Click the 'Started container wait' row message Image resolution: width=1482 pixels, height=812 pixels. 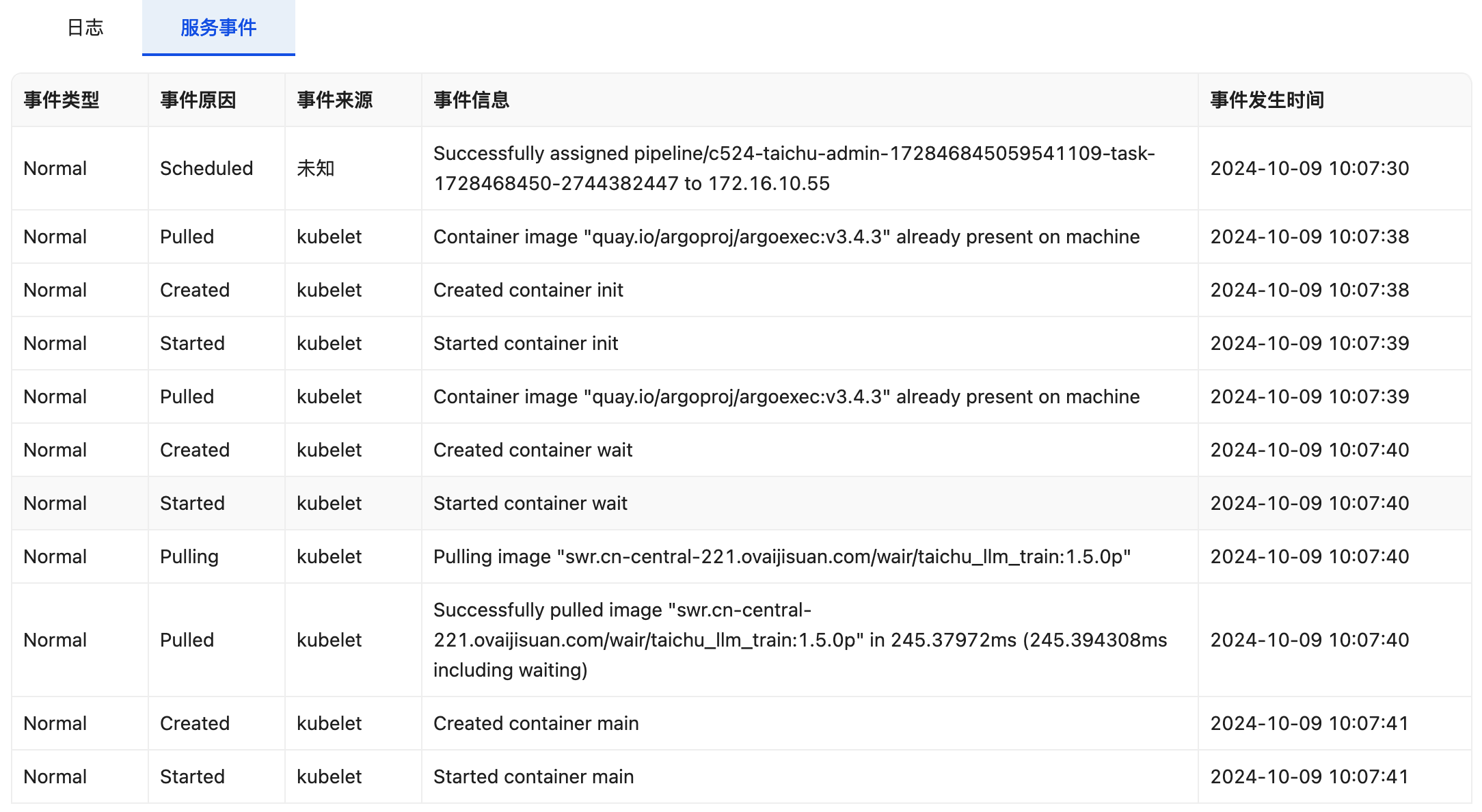[530, 503]
